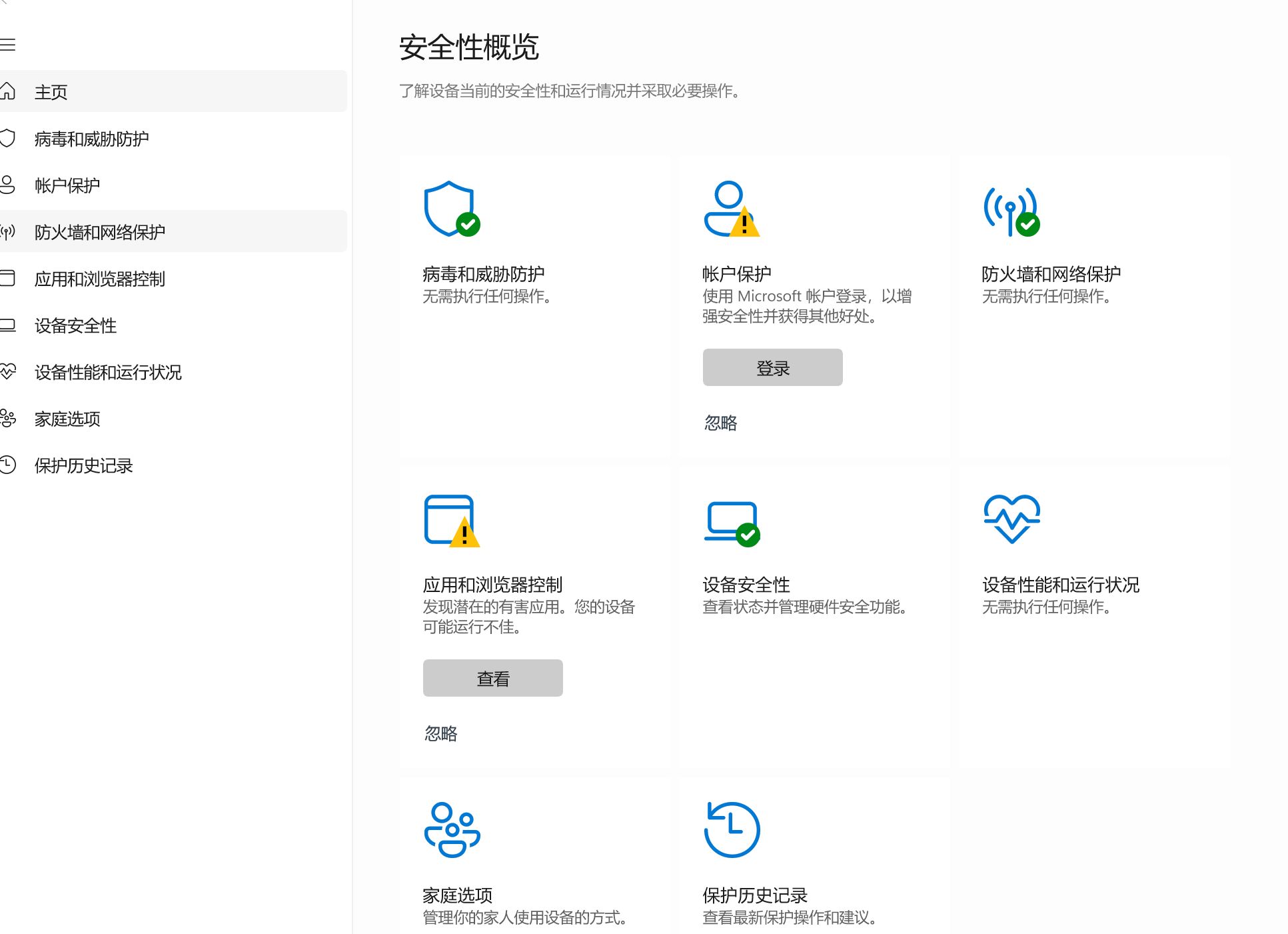Open the 防火墙和网络保护 card title

point(1051,273)
